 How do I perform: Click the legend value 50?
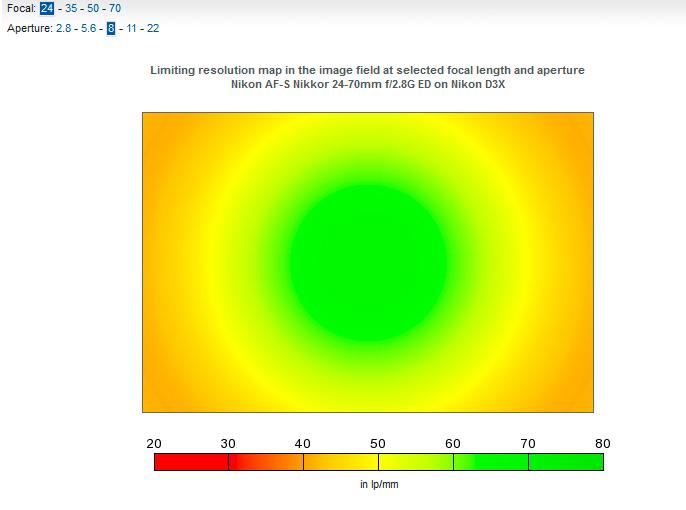[378, 444]
